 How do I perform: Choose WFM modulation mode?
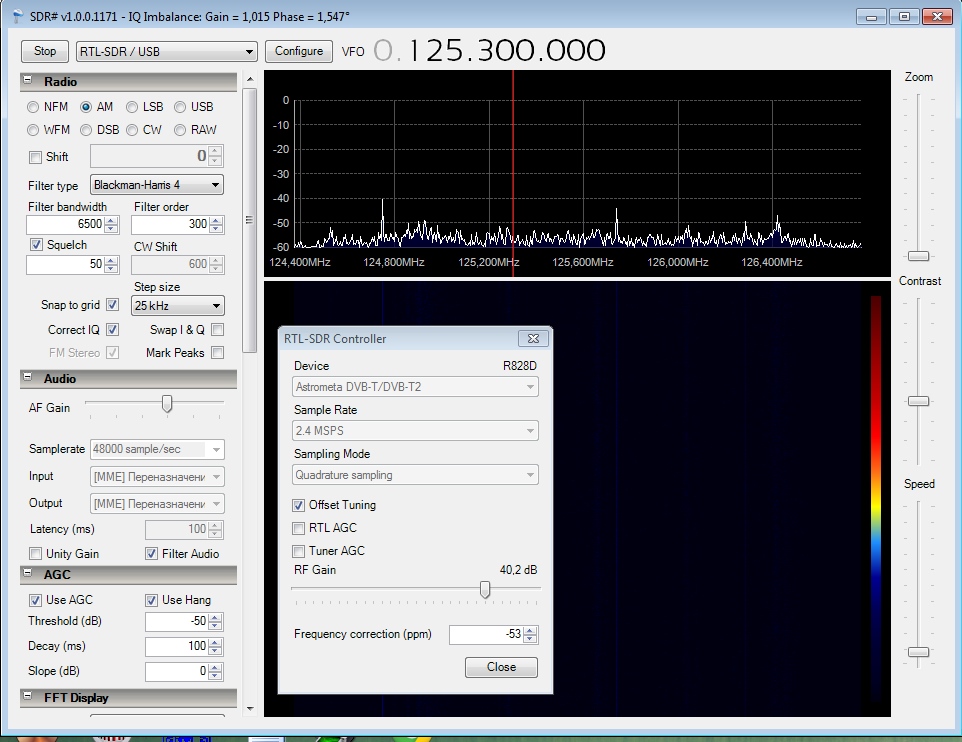(34, 130)
